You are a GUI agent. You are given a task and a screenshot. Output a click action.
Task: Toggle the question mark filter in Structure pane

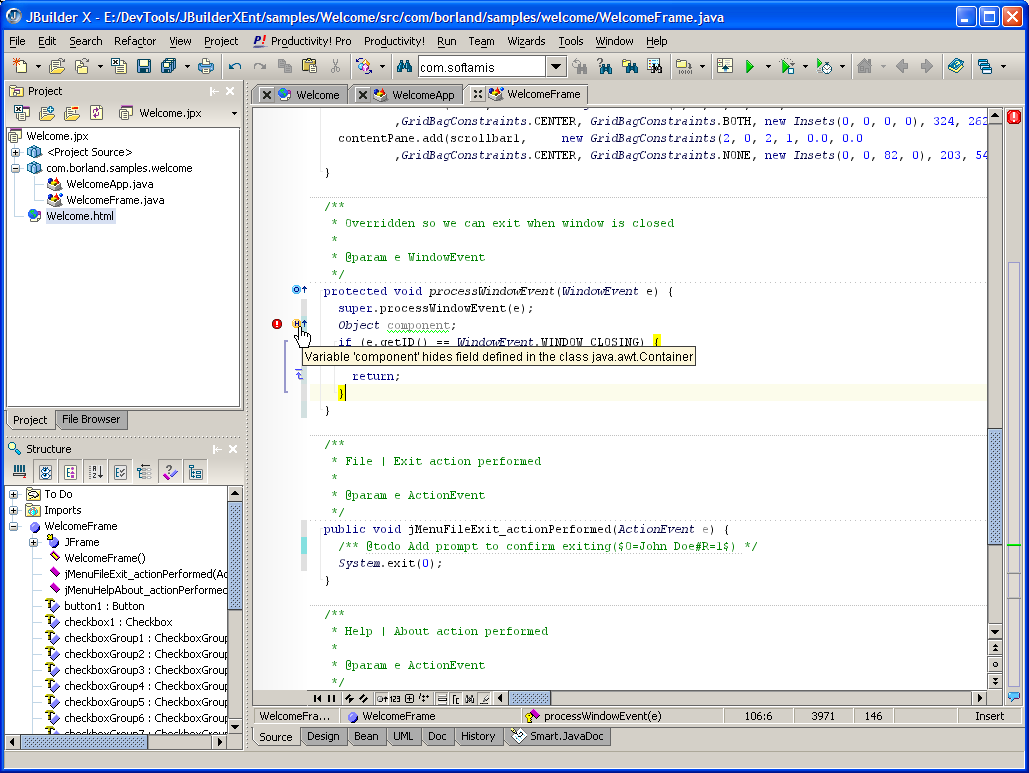click(x=170, y=472)
